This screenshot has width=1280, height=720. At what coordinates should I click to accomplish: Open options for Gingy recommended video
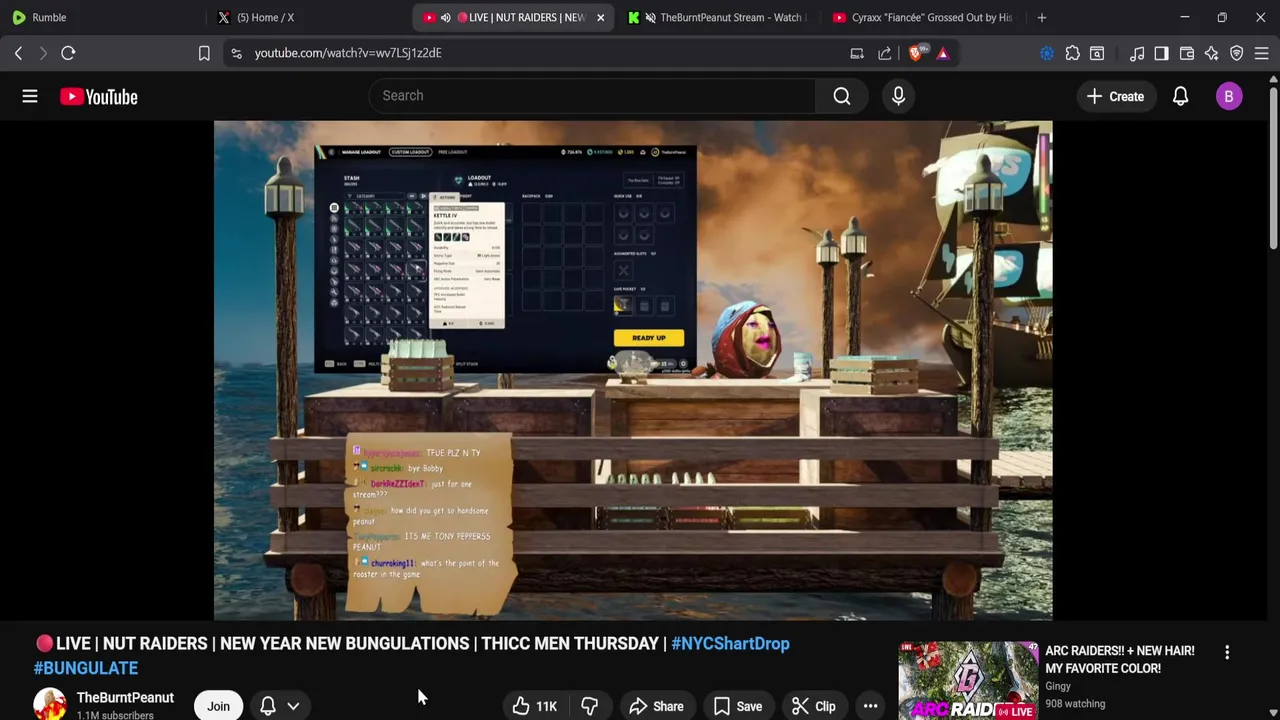(1227, 652)
